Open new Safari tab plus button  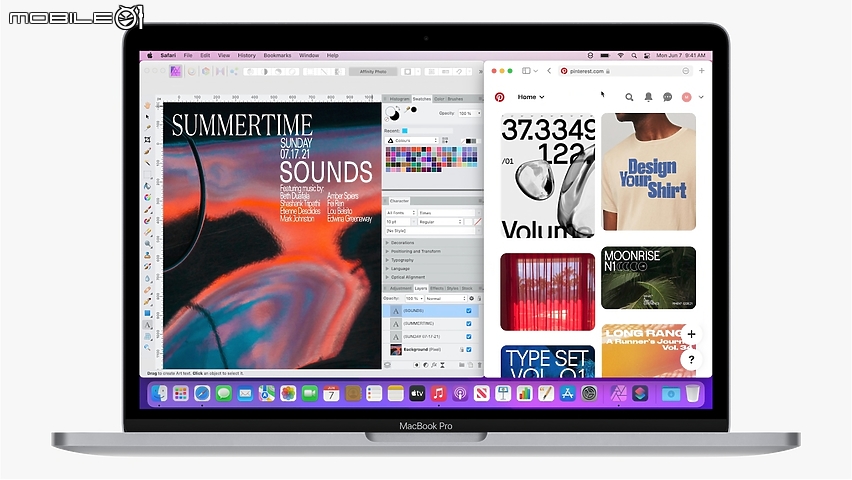pyautogui.click(x=701, y=71)
